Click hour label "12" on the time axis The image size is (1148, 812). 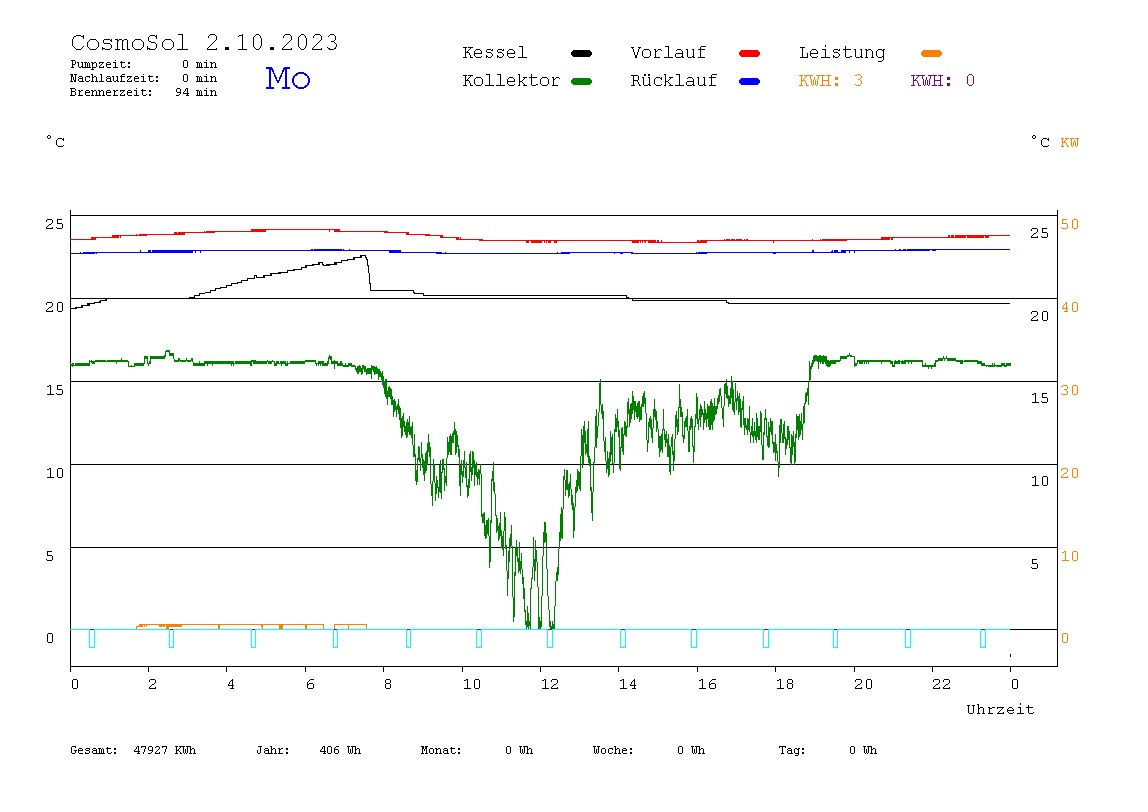550,685
